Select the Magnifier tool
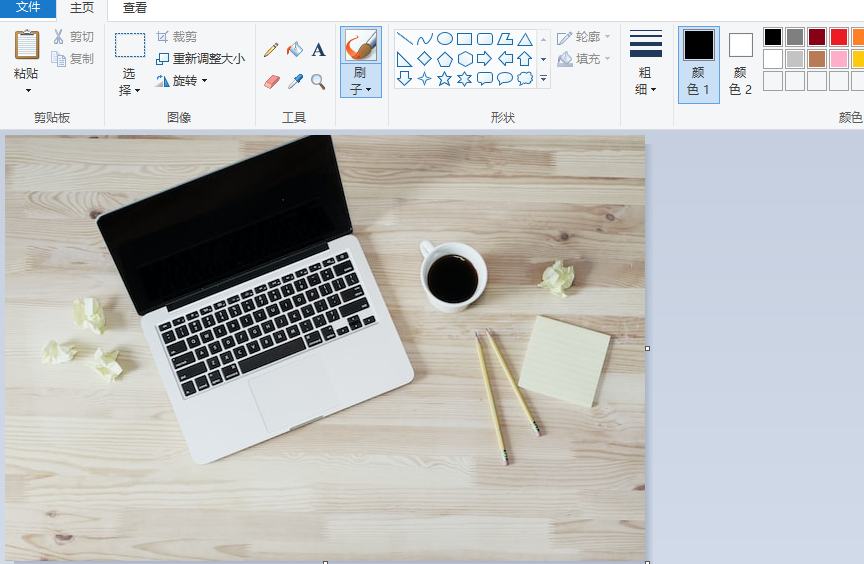The width and height of the screenshot is (864, 564). click(x=318, y=82)
